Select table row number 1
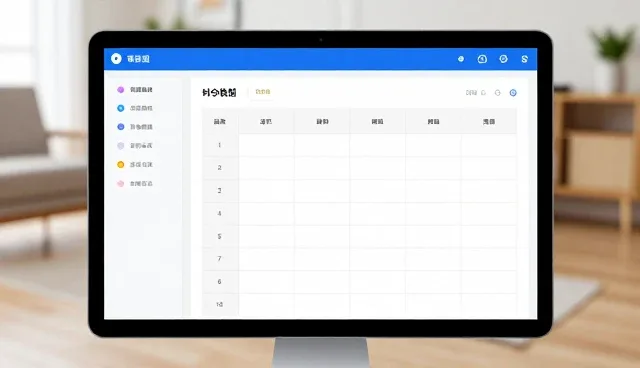 coord(220,145)
